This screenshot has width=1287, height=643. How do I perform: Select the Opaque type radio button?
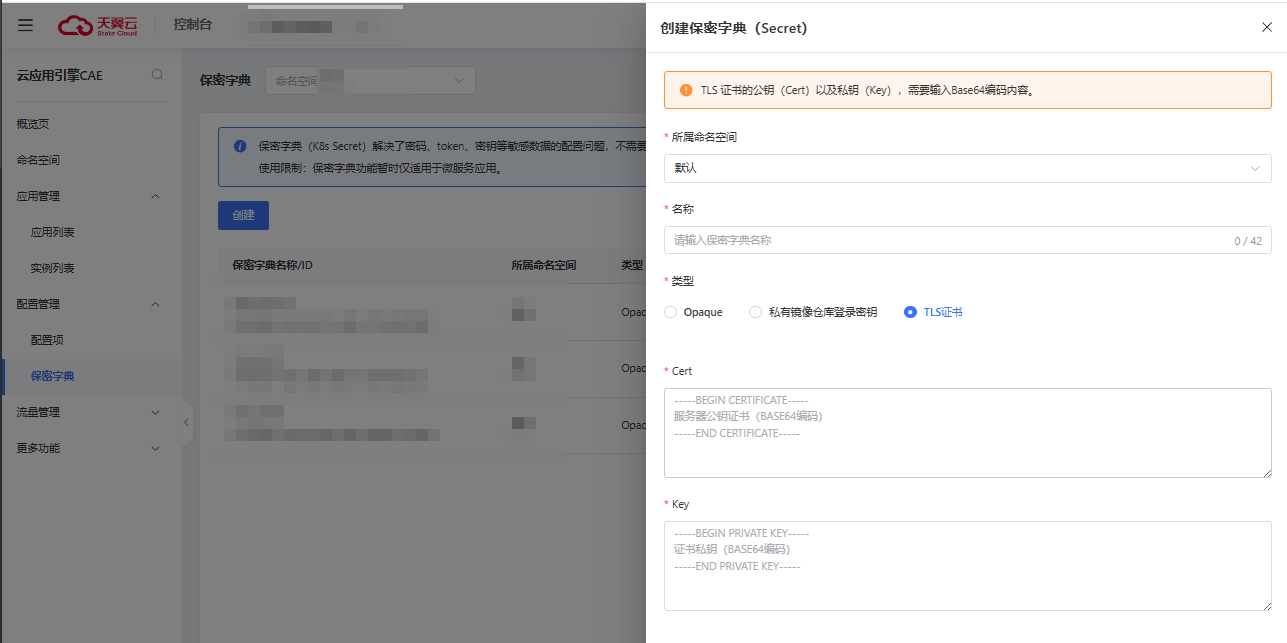[x=670, y=312]
